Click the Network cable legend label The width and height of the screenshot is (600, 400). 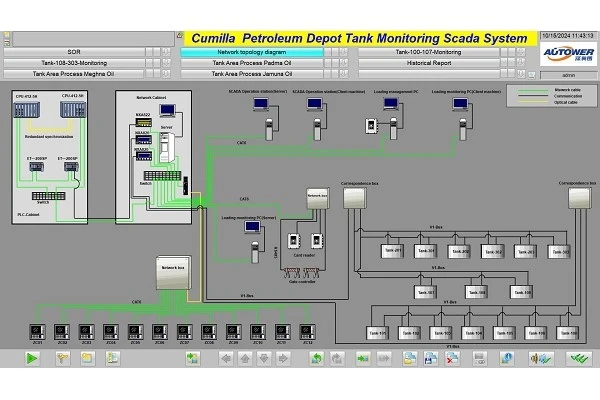[x=567, y=90]
